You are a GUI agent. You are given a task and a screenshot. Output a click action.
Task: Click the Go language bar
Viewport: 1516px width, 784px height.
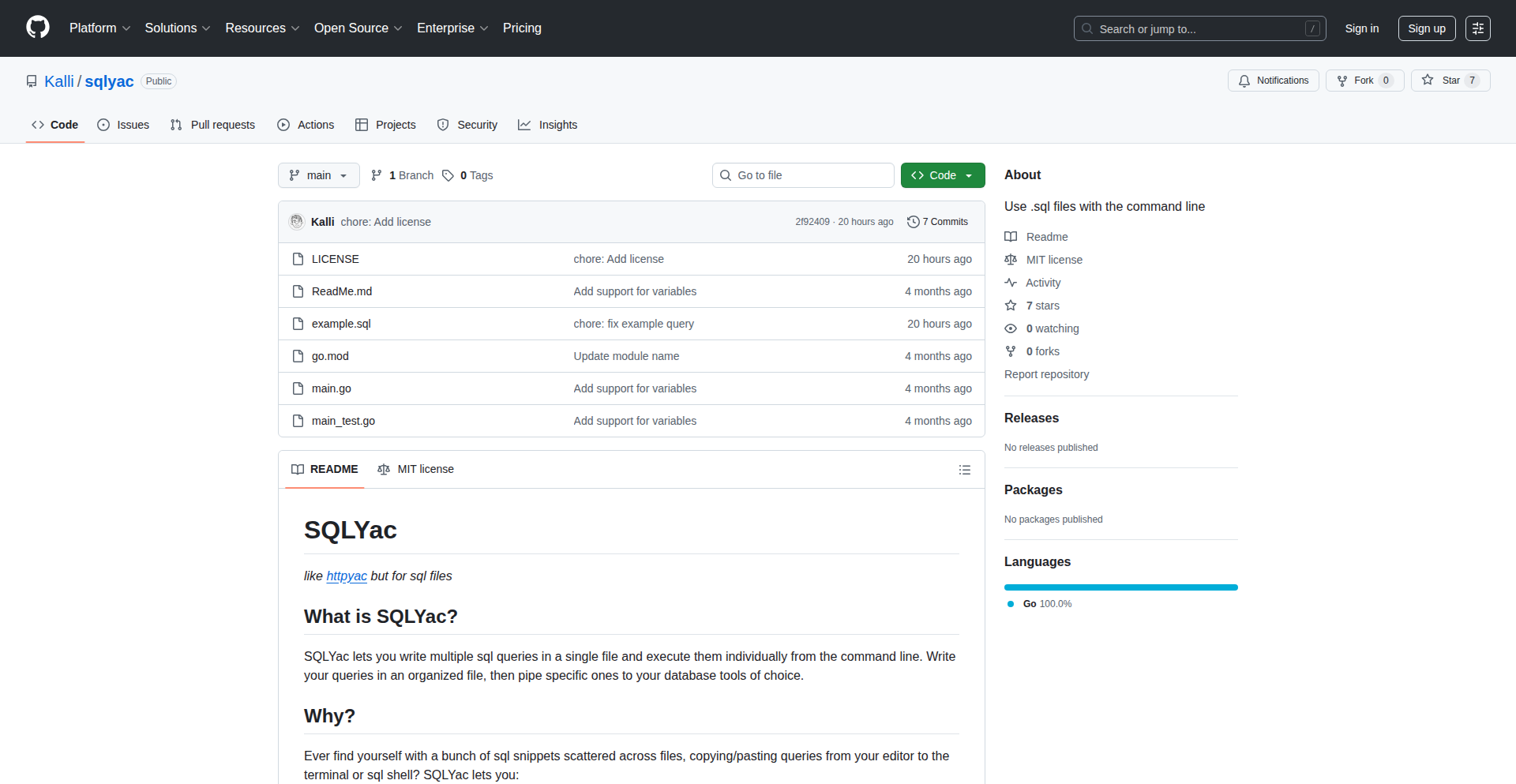pos(1120,587)
